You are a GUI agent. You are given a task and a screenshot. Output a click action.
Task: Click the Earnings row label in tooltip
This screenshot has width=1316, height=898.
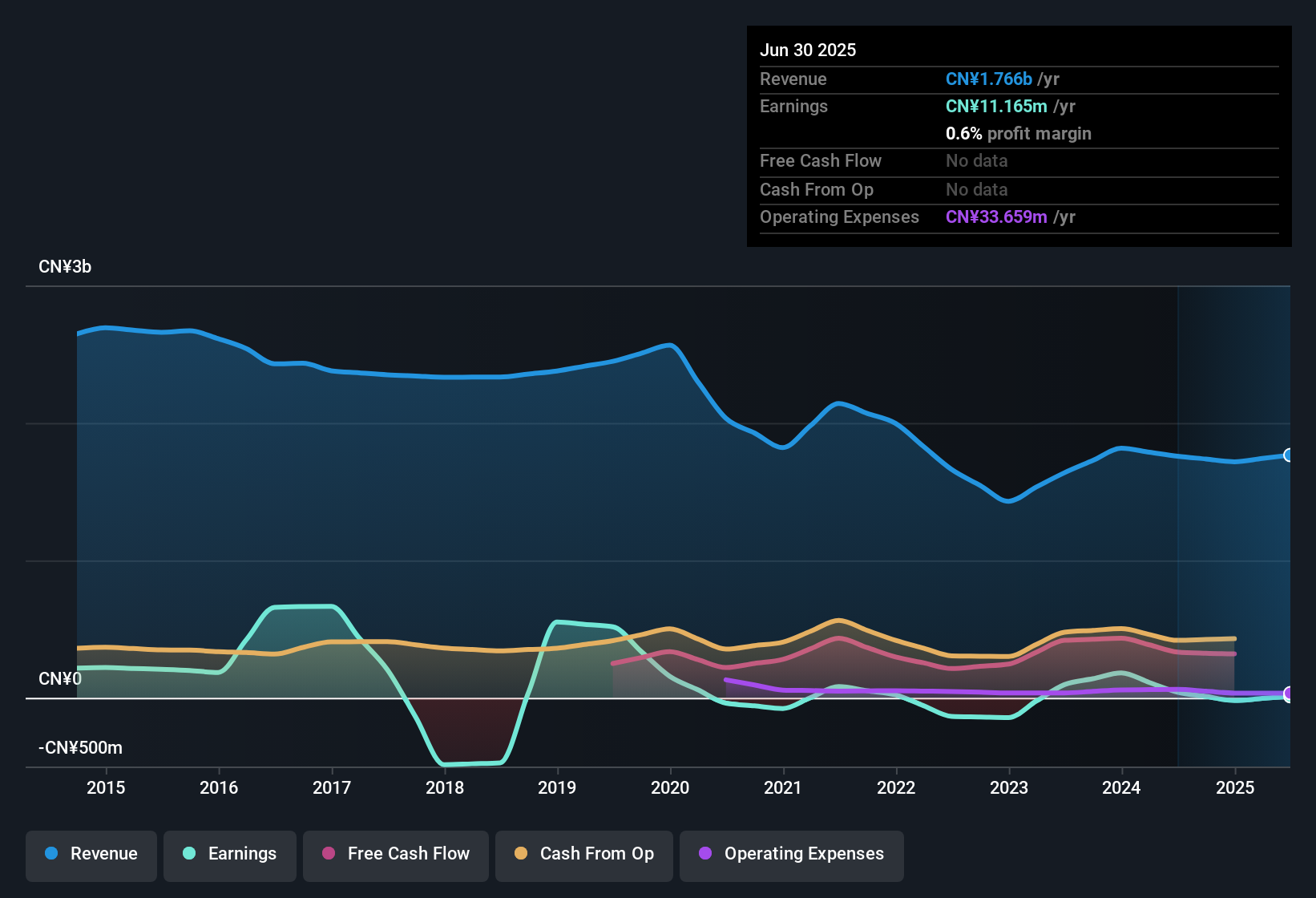point(793,106)
